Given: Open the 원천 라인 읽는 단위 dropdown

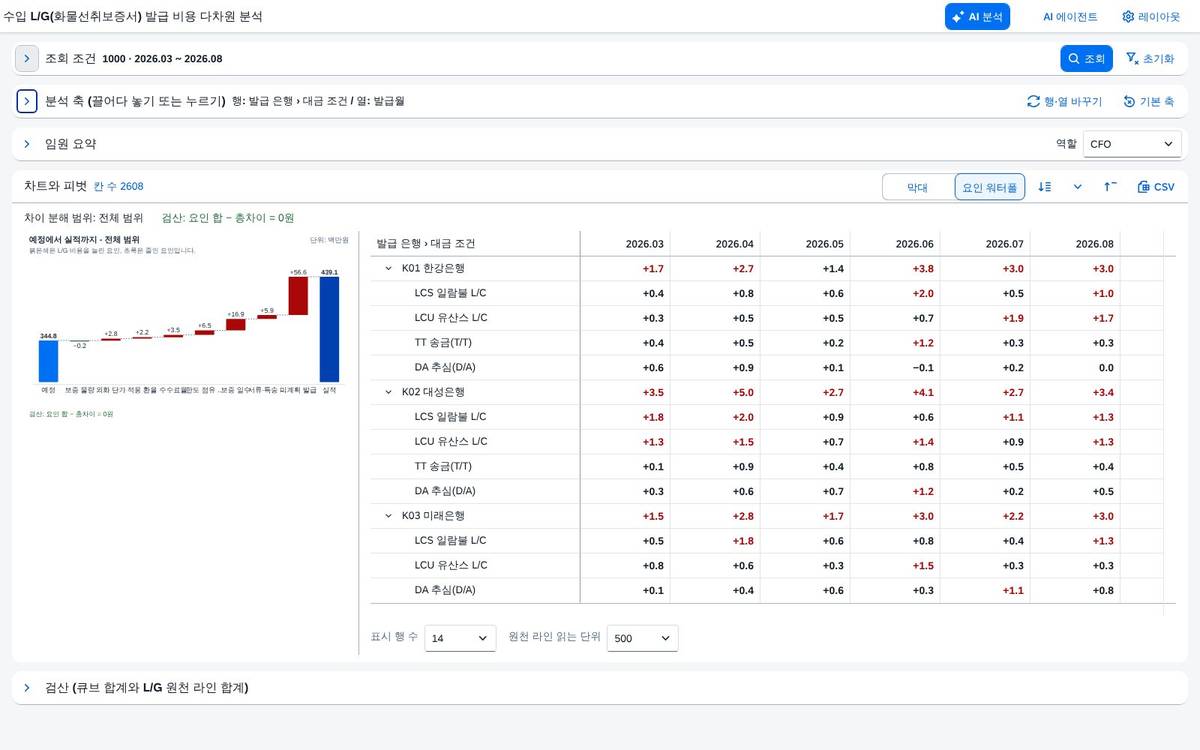Looking at the screenshot, I should tap(642, 638).
